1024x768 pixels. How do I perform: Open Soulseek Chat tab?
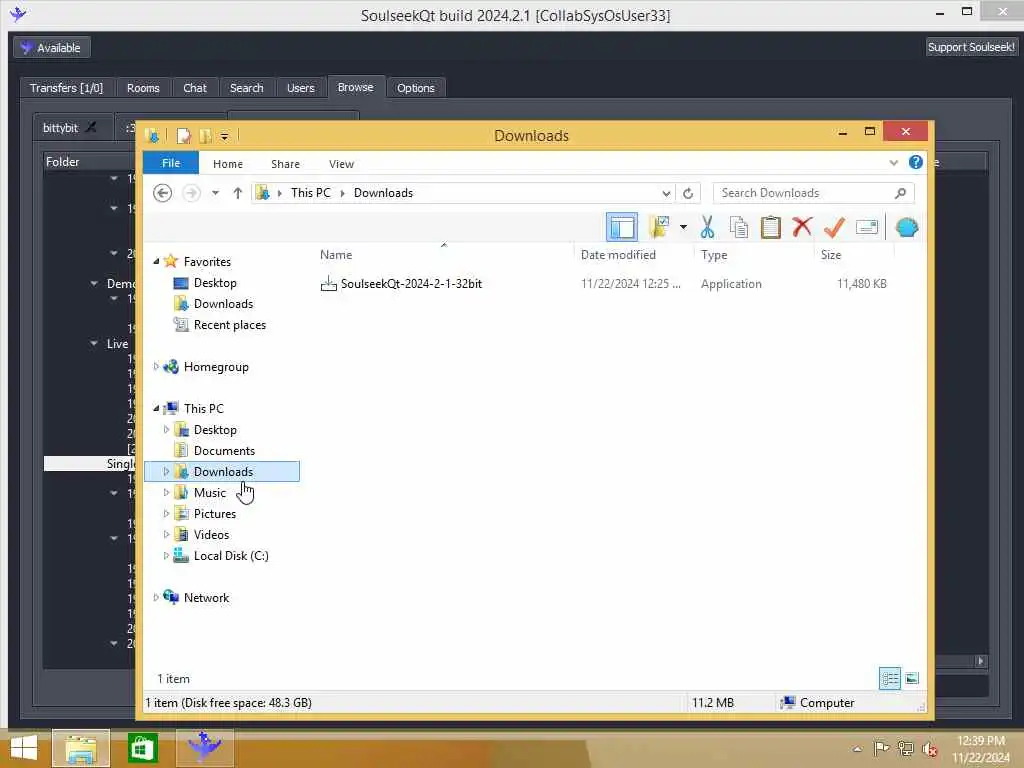click(195, 88)
